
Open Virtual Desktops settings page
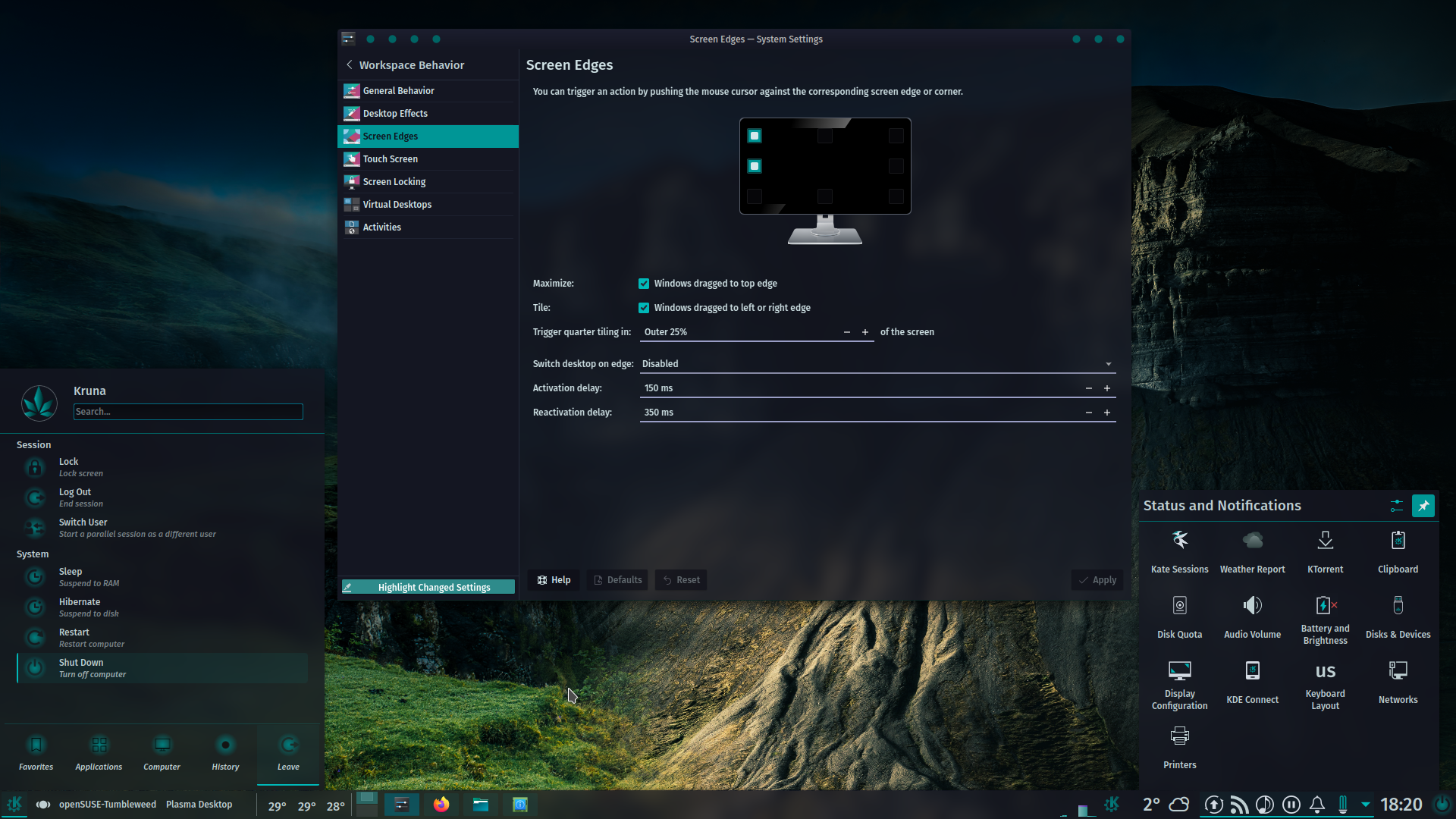point(428,205)
